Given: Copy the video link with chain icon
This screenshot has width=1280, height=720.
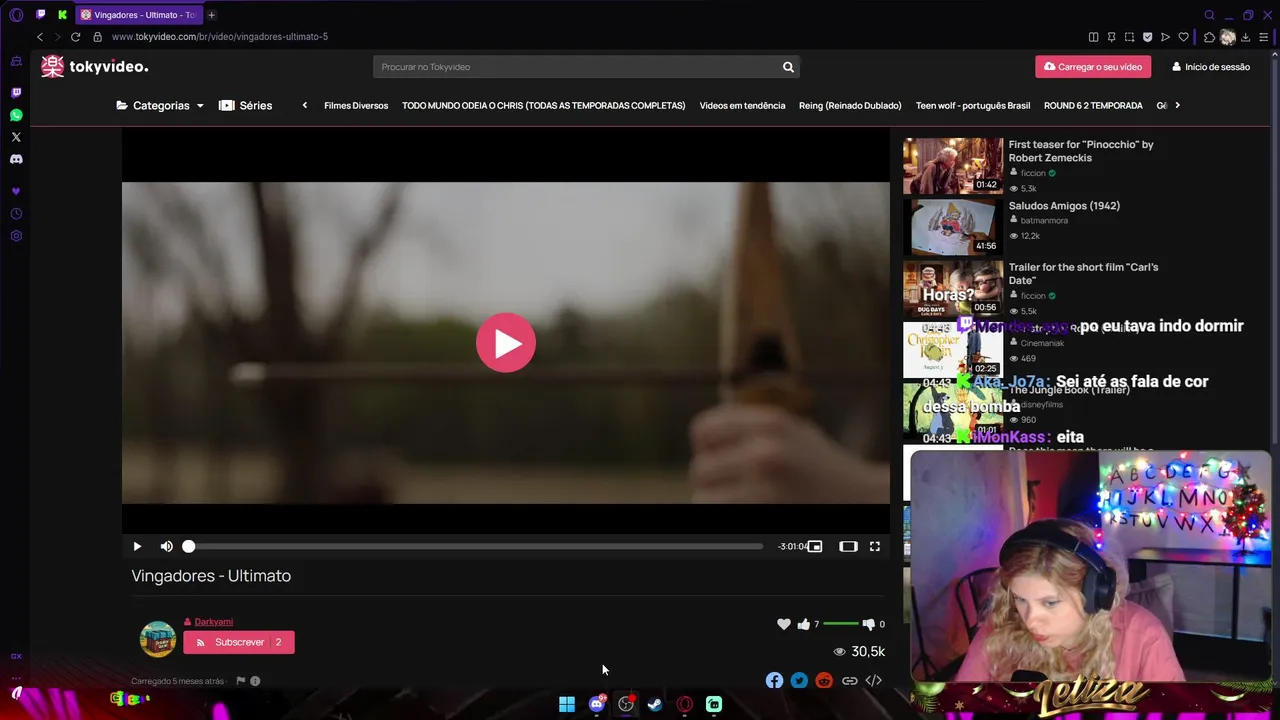Looking at the screenshot, I should pyautogui.click(x=849, y=681).
